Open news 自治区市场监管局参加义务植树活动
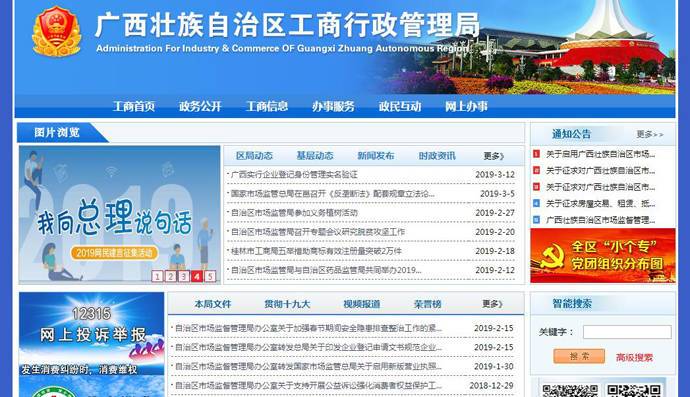The height and width of the screenshot is (397, 690). point(294,213)
